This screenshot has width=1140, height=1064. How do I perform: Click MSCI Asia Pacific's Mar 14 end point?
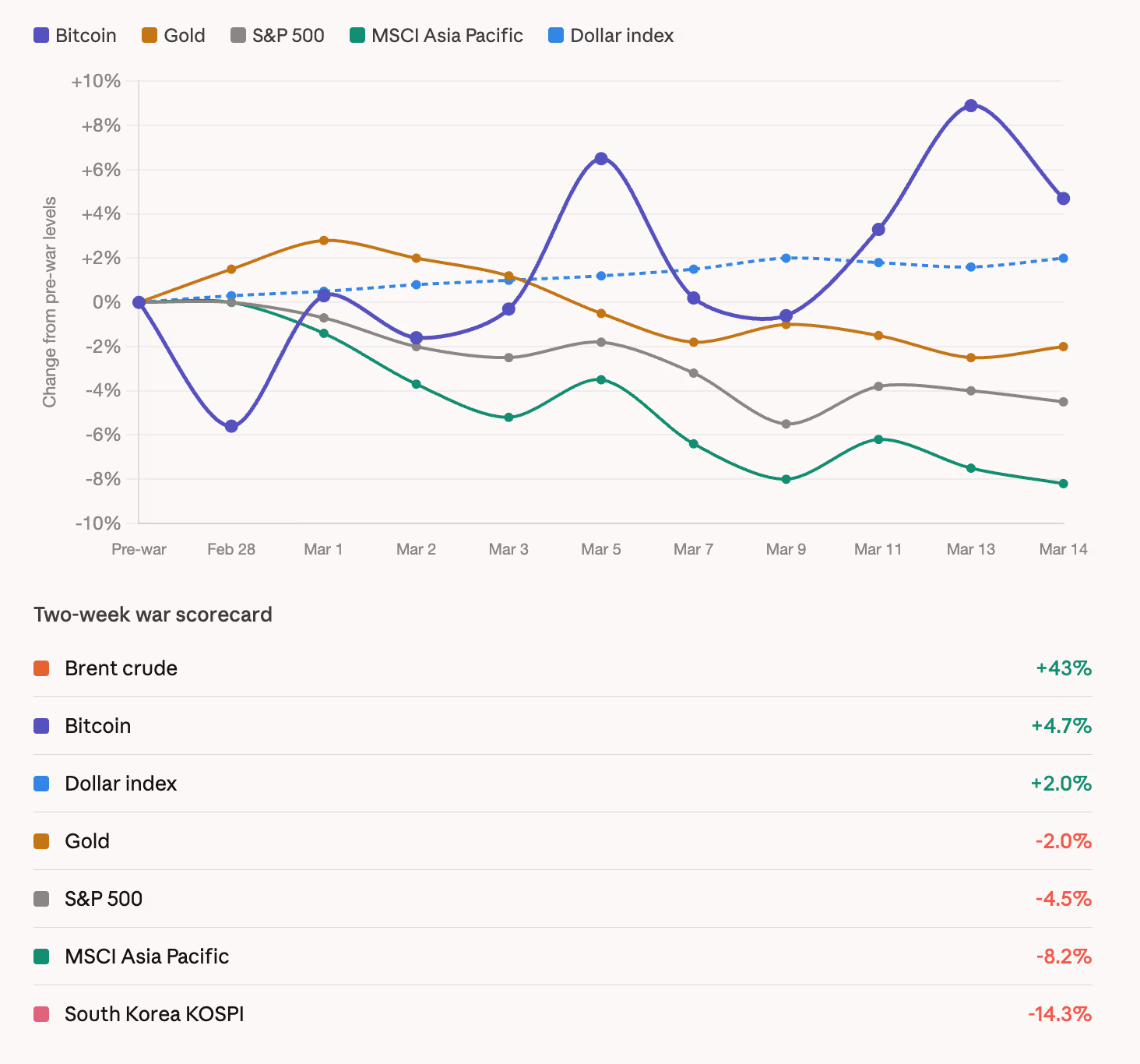click(x=1064, y=484)
